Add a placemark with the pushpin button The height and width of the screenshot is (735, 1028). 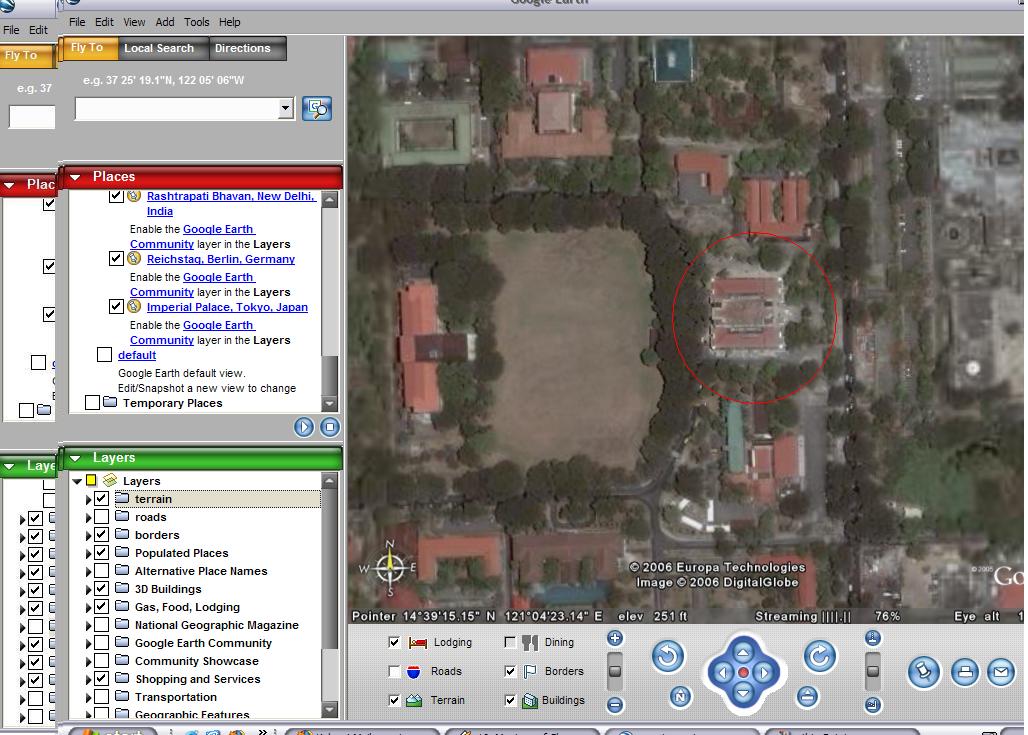923,672
